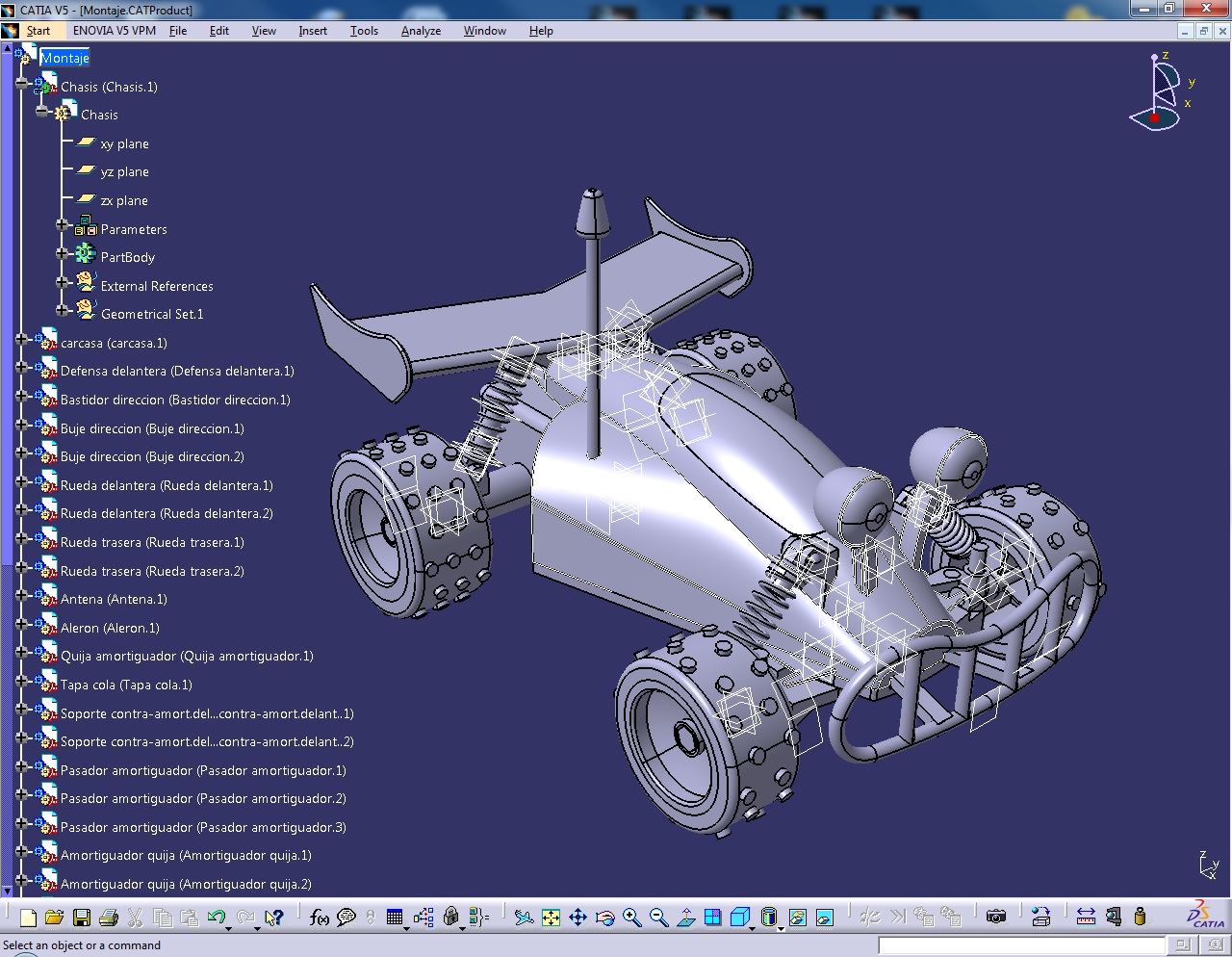Open the Tools menu
1232x957 pixels.
click(364, 31)
